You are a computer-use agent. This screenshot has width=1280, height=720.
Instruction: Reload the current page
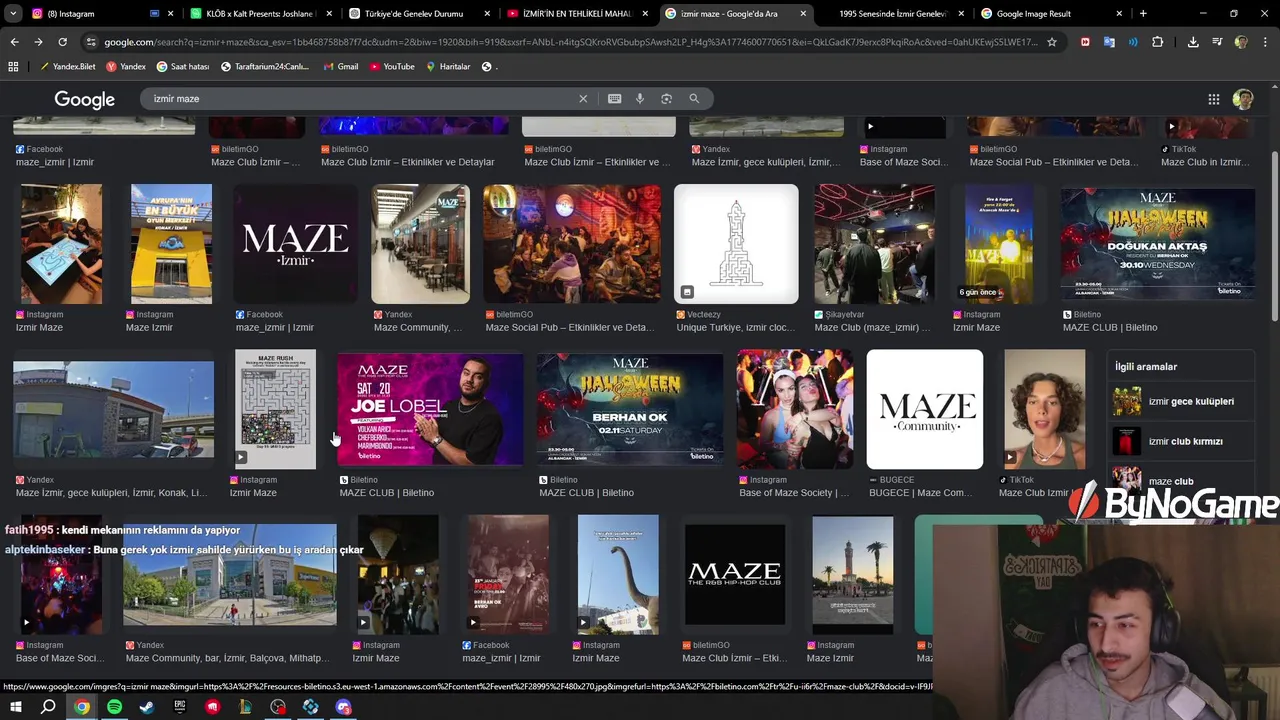coord(62,42)
